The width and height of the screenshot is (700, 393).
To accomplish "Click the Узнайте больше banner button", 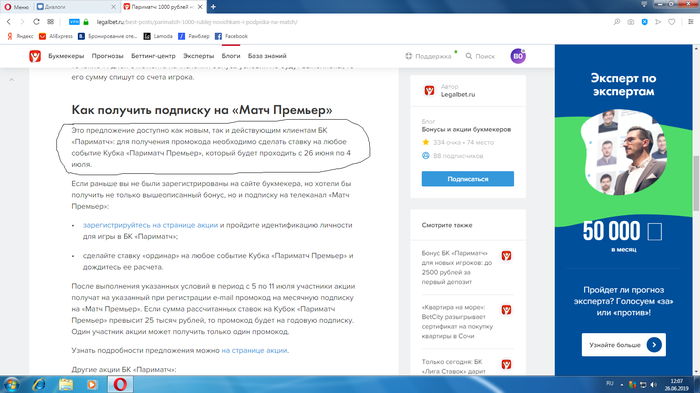I will (x=623, y=345).
